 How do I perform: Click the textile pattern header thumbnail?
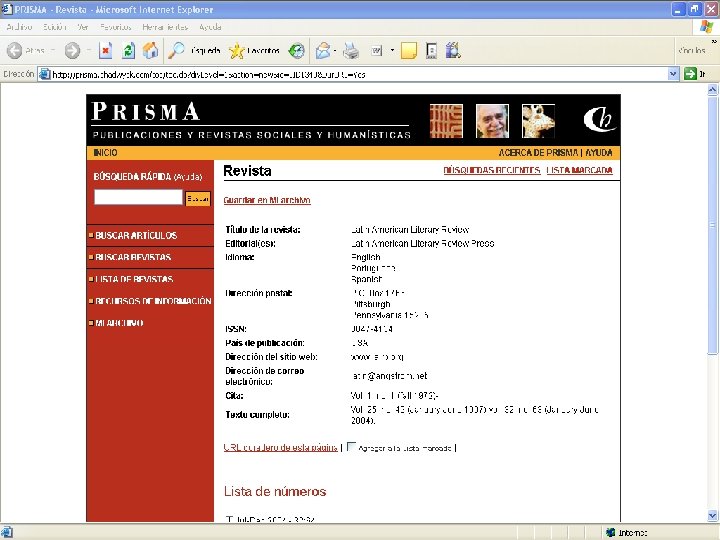(446, 121)
